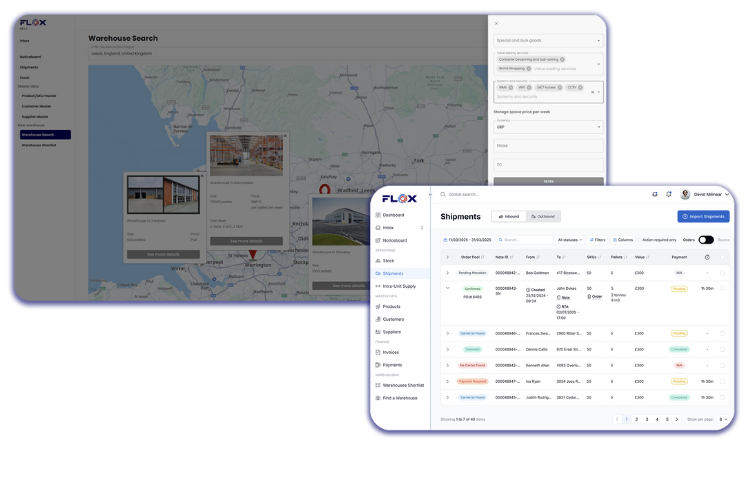Select the Frances Swa... row checkbox
The height and width of the screenshot is (500, 750).
[x=722, y=333]
